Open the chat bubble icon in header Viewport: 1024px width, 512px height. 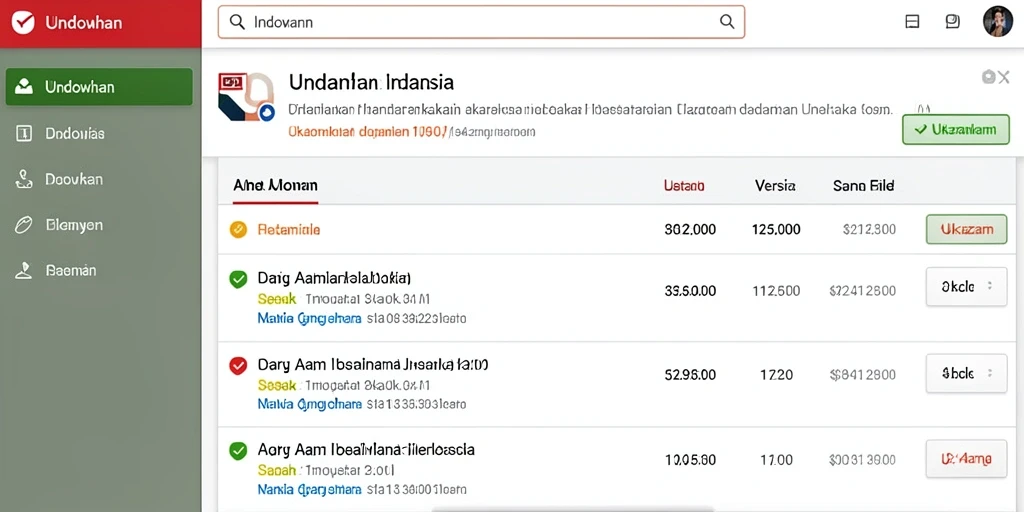[x=952, y=22]
